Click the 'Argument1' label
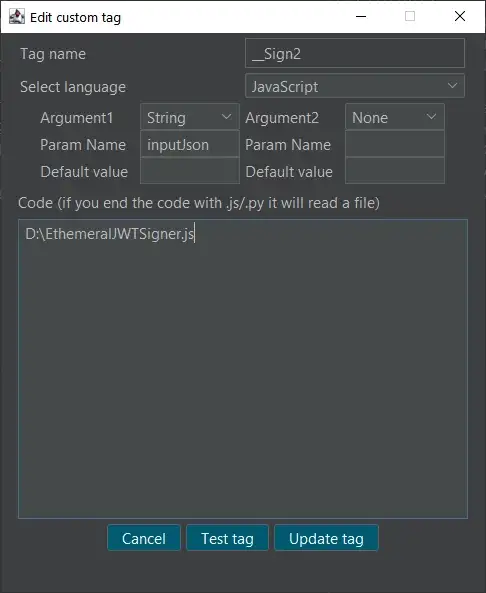Image resolution: width=486 pixels, height=593 pixels. (x=77, y=118)
